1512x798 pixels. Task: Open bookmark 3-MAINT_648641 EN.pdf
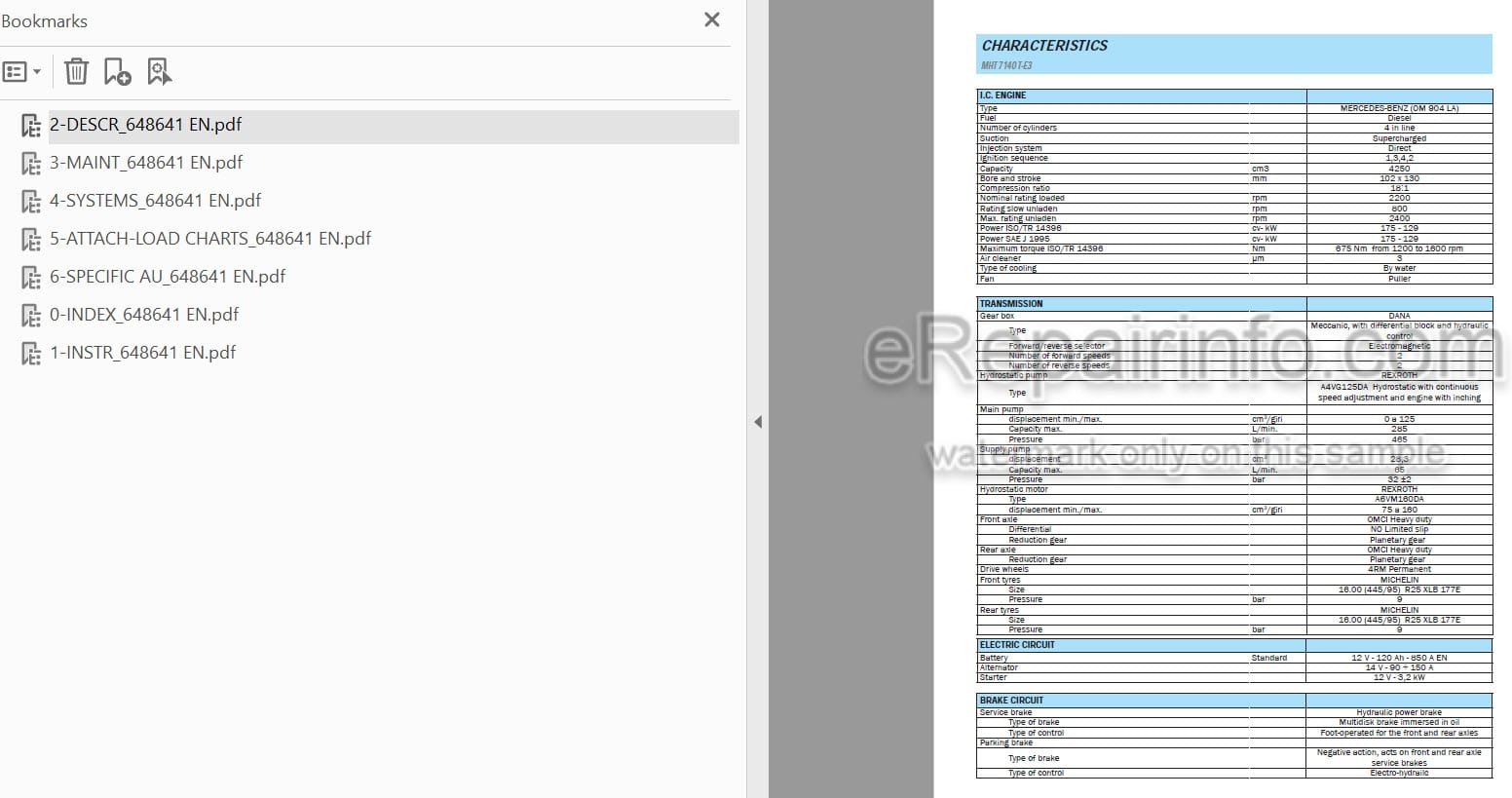click(x=146, y=163)
